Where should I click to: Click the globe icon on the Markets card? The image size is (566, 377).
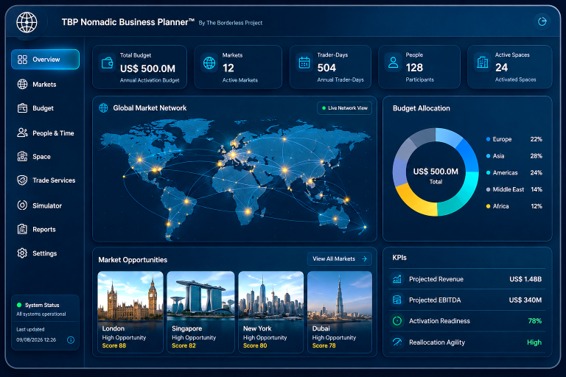pyautogui.click(x=209, y=63)
